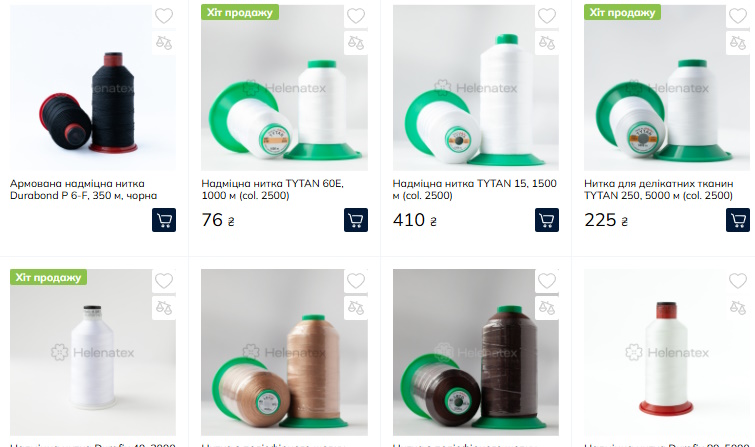Add the 410 ₴ TYTAN 15 to cart
This screenshot has height=447, width=755.
point(547,220)
